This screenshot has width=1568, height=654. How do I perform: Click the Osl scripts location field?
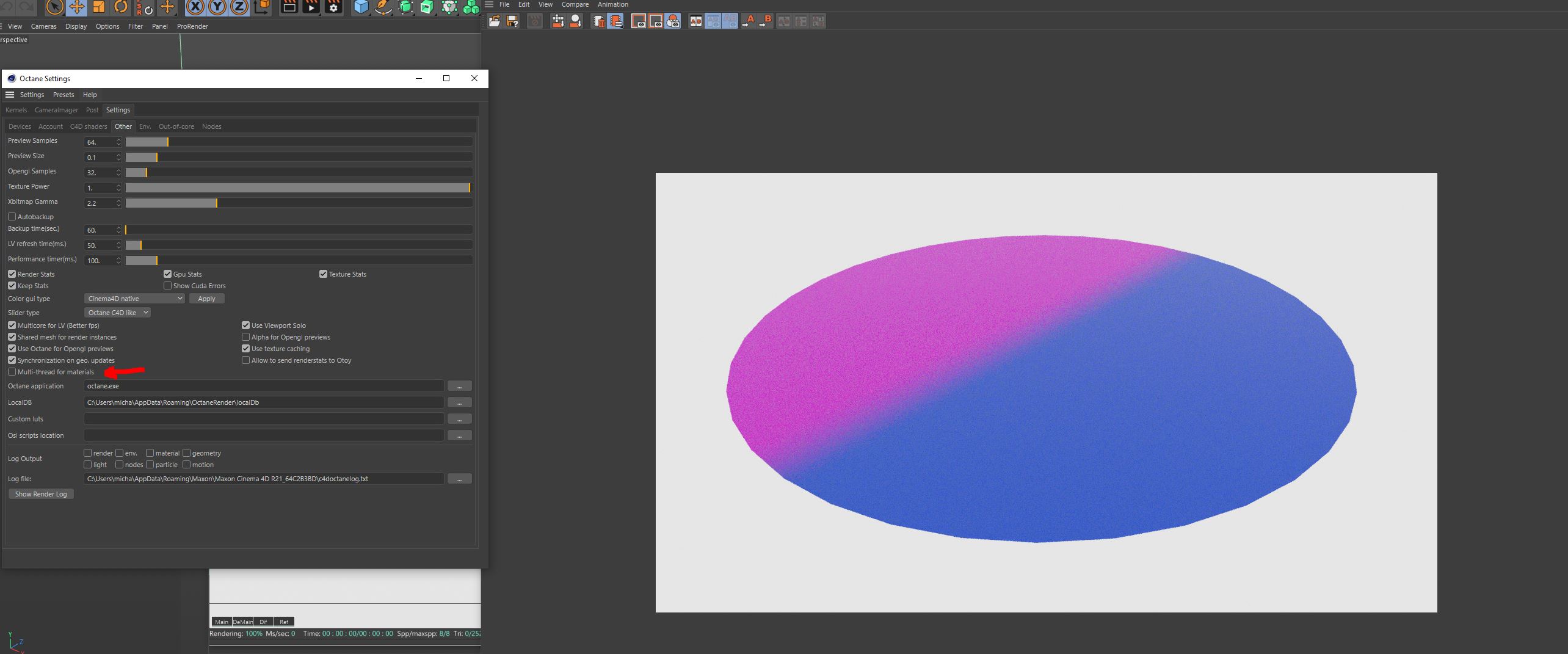click(x=264, y=435)
